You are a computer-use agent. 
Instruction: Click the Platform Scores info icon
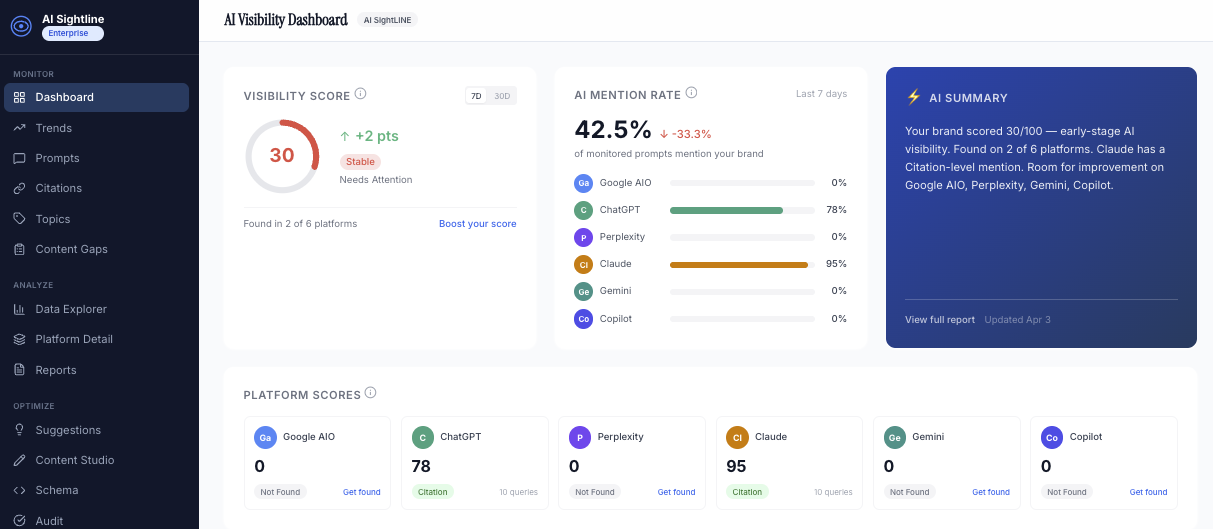(371, 393)
